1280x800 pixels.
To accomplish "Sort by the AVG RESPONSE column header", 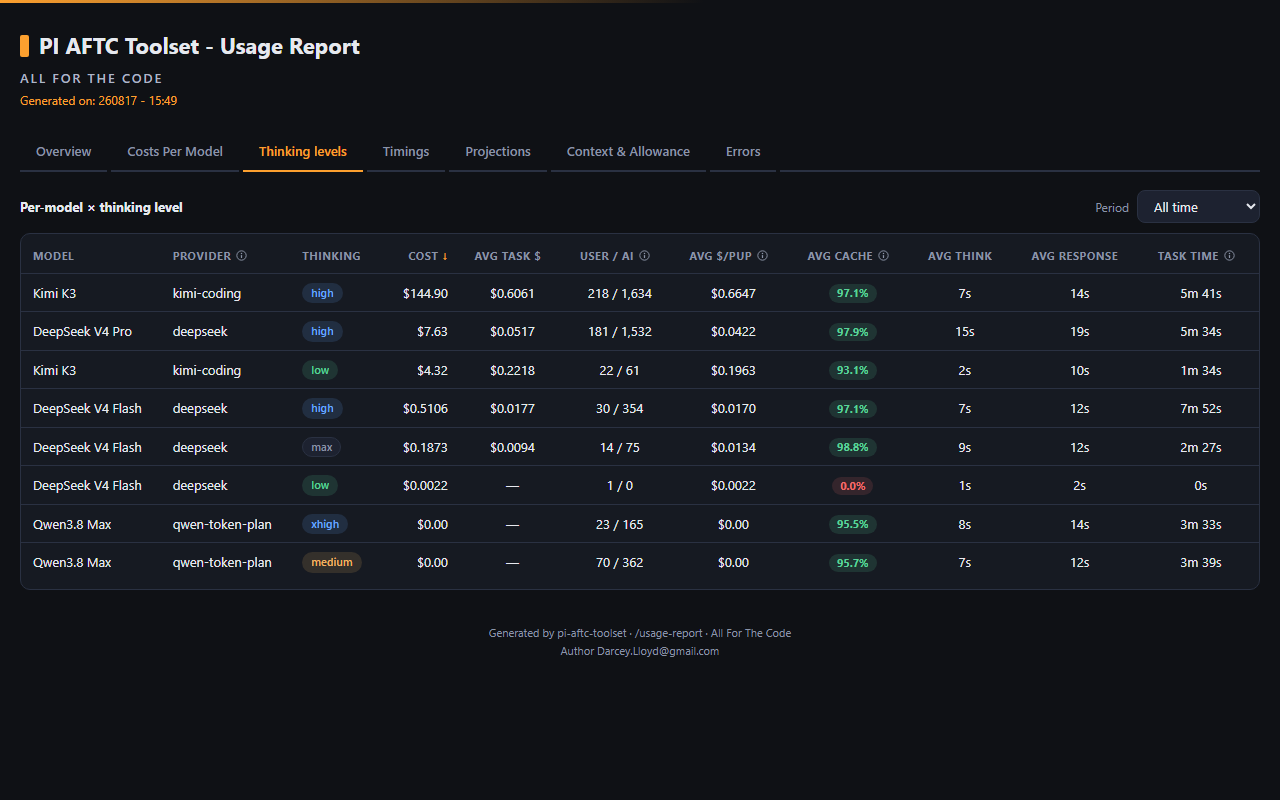I will click(x=1075, y=256).
